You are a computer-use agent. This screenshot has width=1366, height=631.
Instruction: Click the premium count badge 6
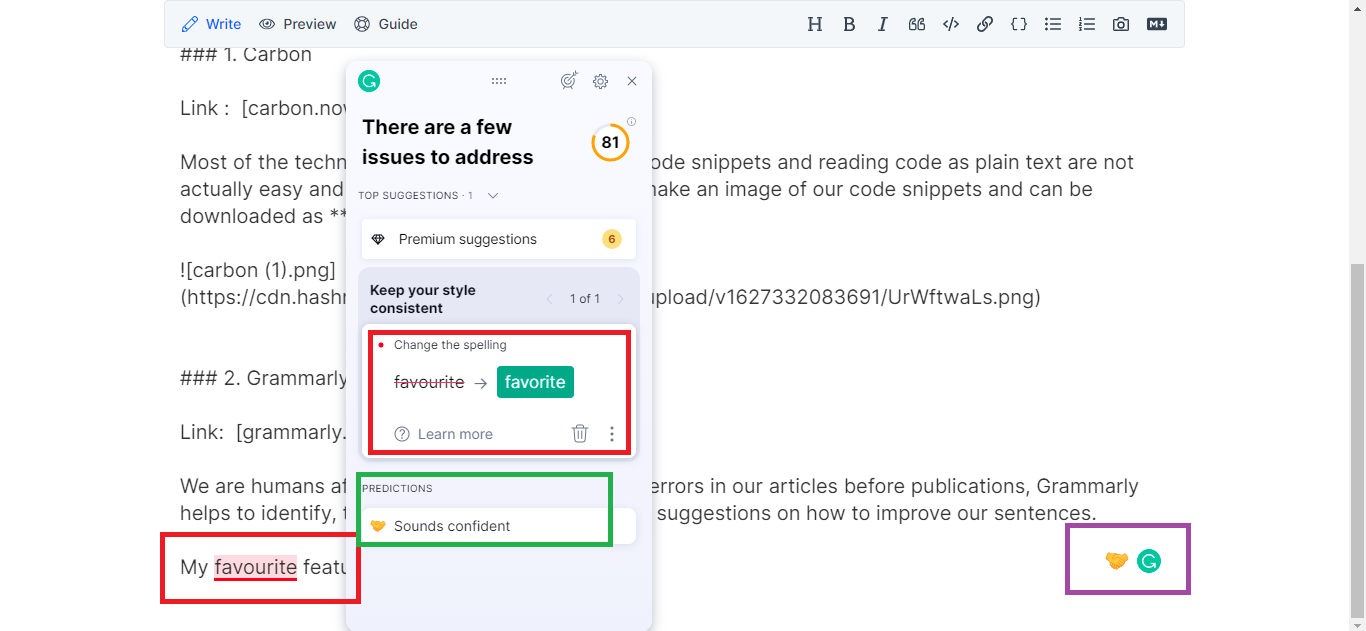612,239
